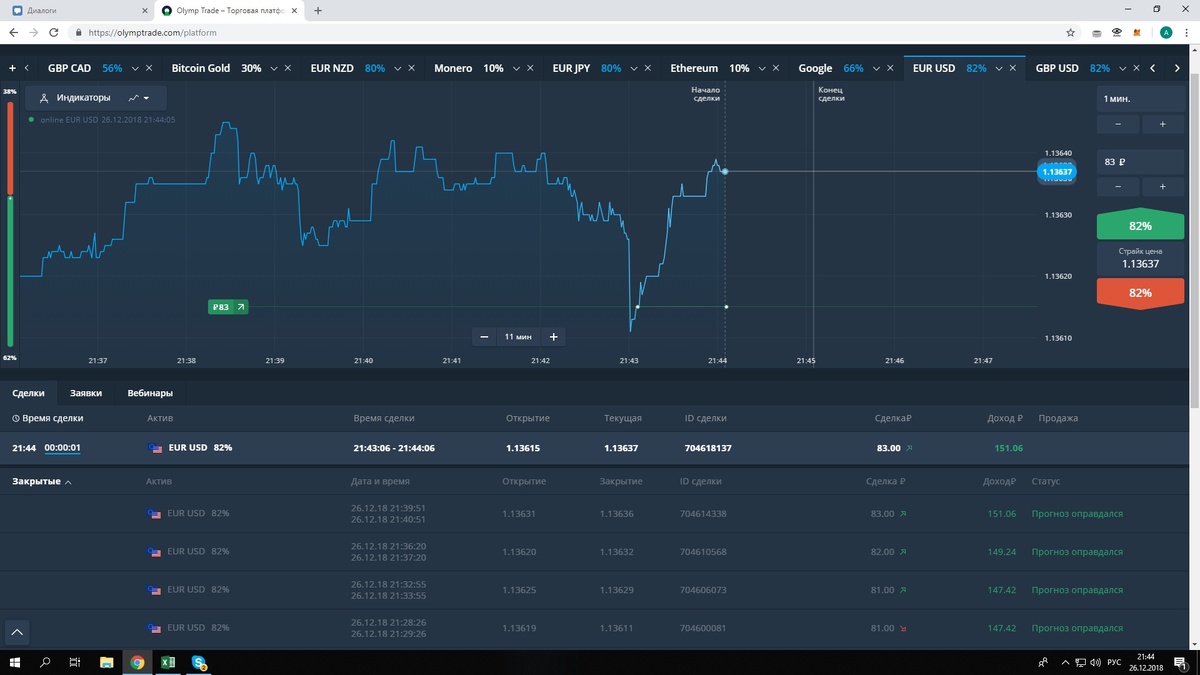Click the volume icon in system tray

1096,662
